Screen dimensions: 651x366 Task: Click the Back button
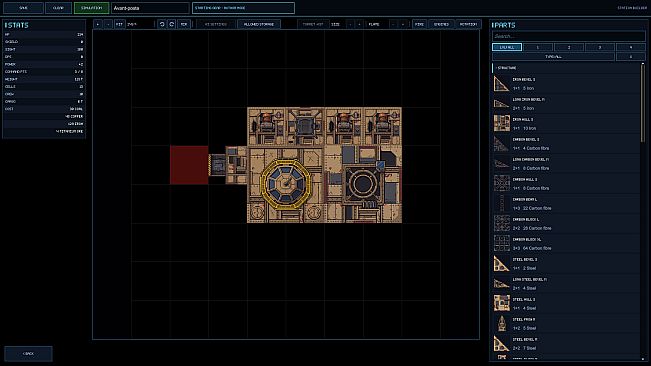tap(28, 354)
